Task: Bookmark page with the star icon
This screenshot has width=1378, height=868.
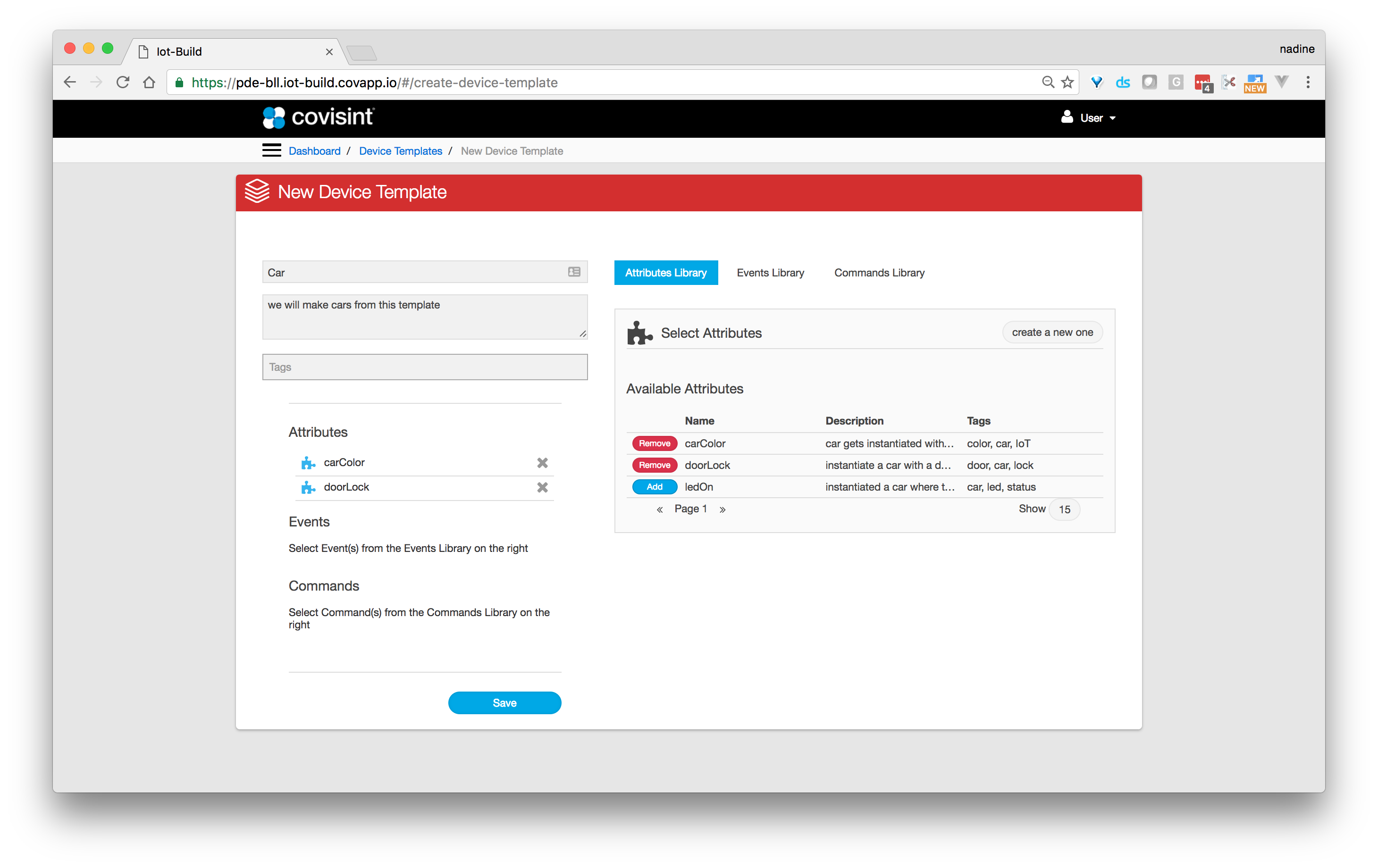Action: pyautogui.click(x=1067, y=83)
